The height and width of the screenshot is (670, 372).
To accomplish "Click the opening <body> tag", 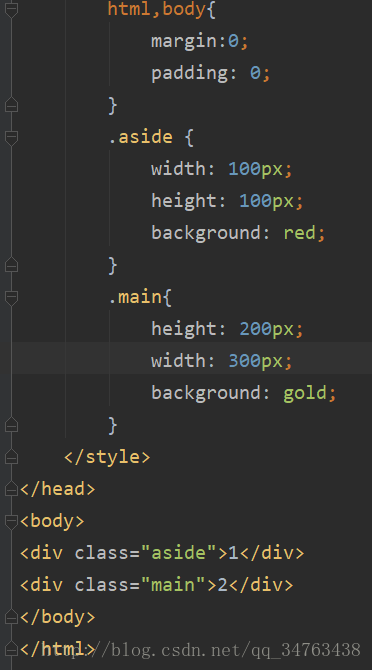I will [52, 521].
